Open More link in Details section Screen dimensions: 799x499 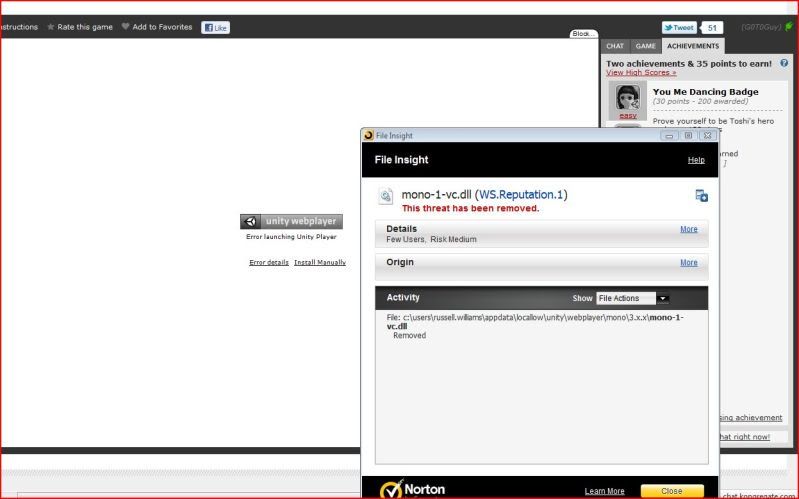tap(689, 229)
